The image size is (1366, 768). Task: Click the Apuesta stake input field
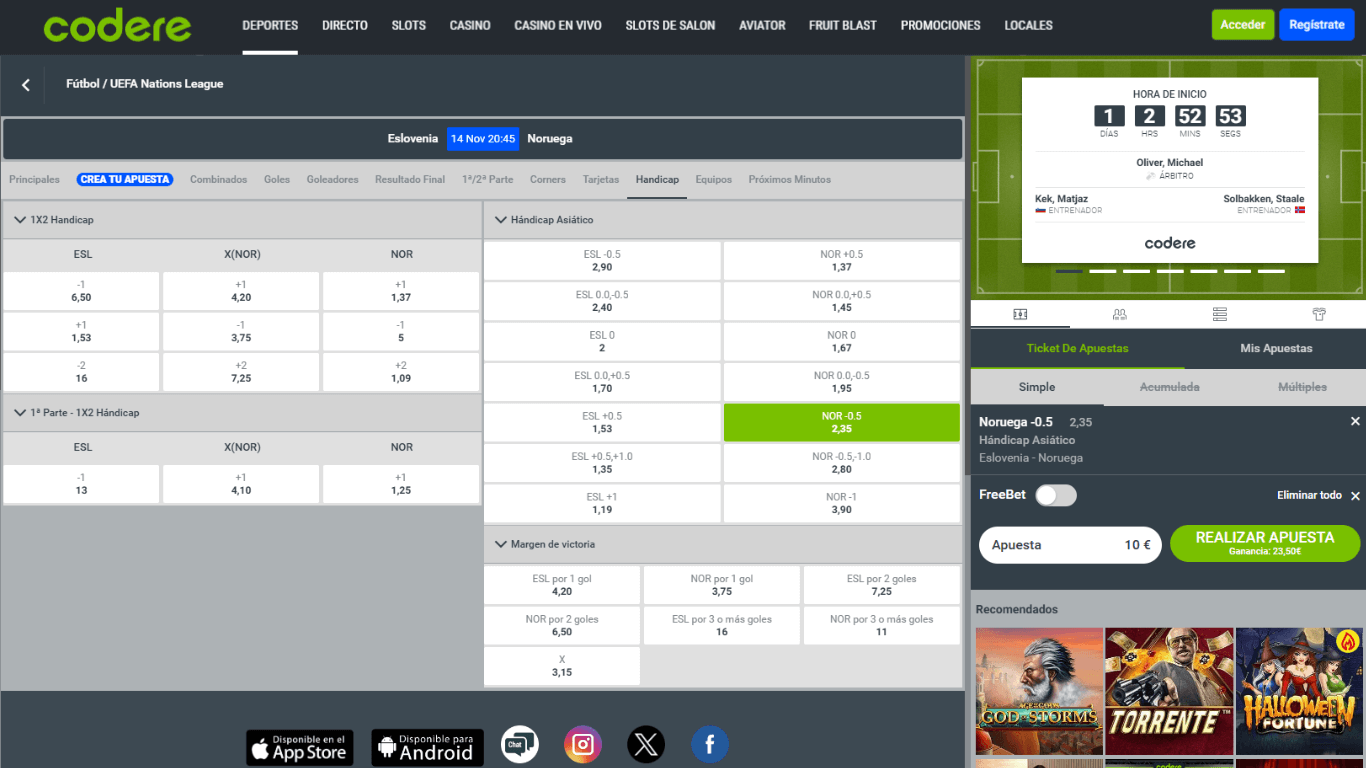[x=1070, y=545]
